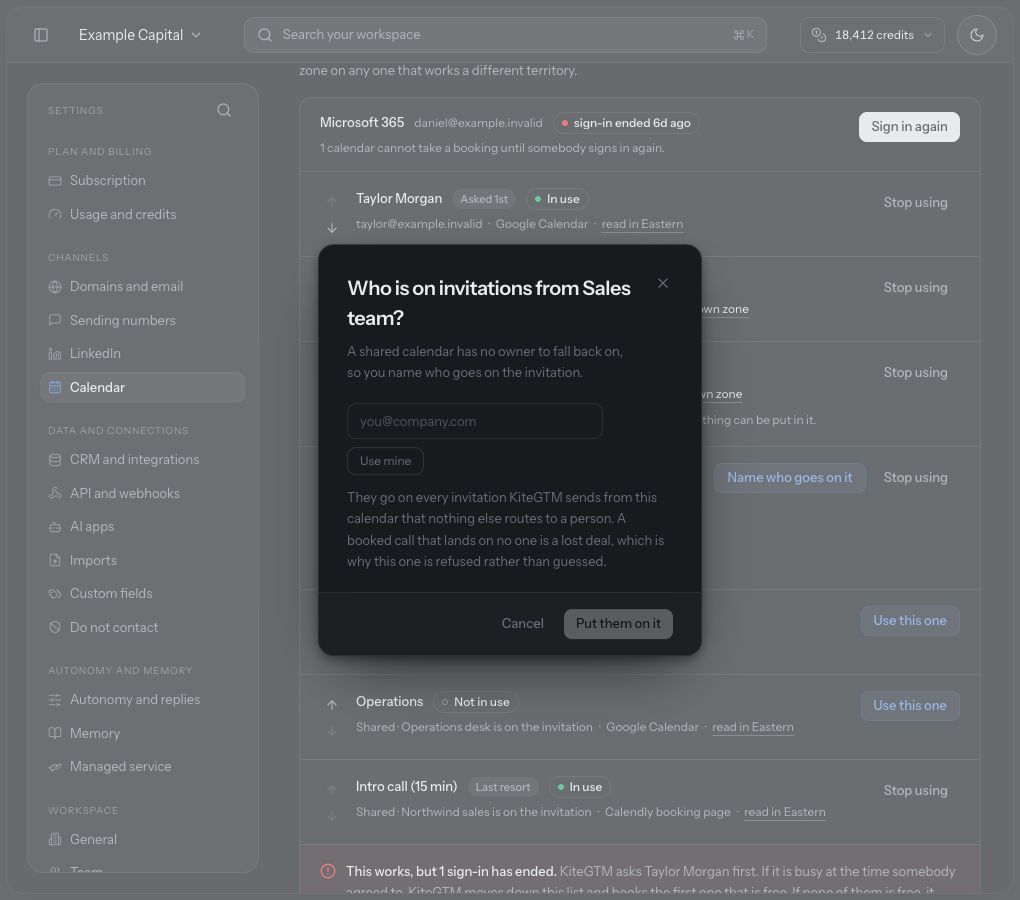Screen dimensions: 1020x900
Task: Click Sign in again for Microsoft 365
Action: (909, 127)
